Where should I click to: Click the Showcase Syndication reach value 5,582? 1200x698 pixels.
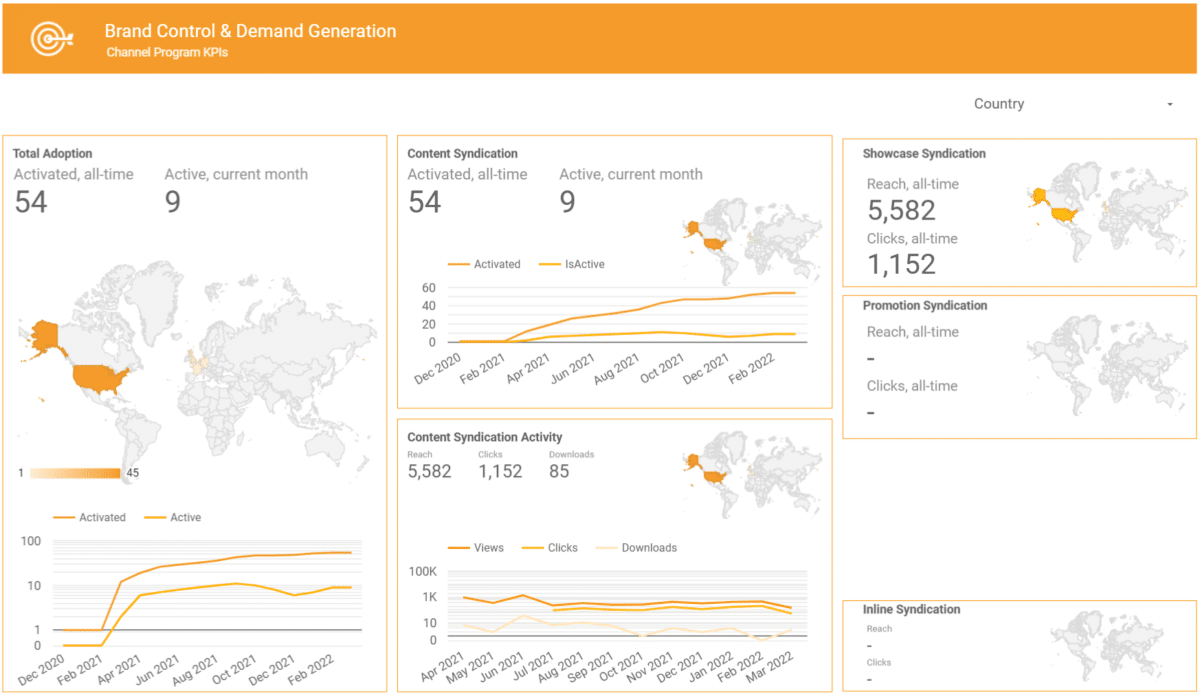click(x=901, y=210)
